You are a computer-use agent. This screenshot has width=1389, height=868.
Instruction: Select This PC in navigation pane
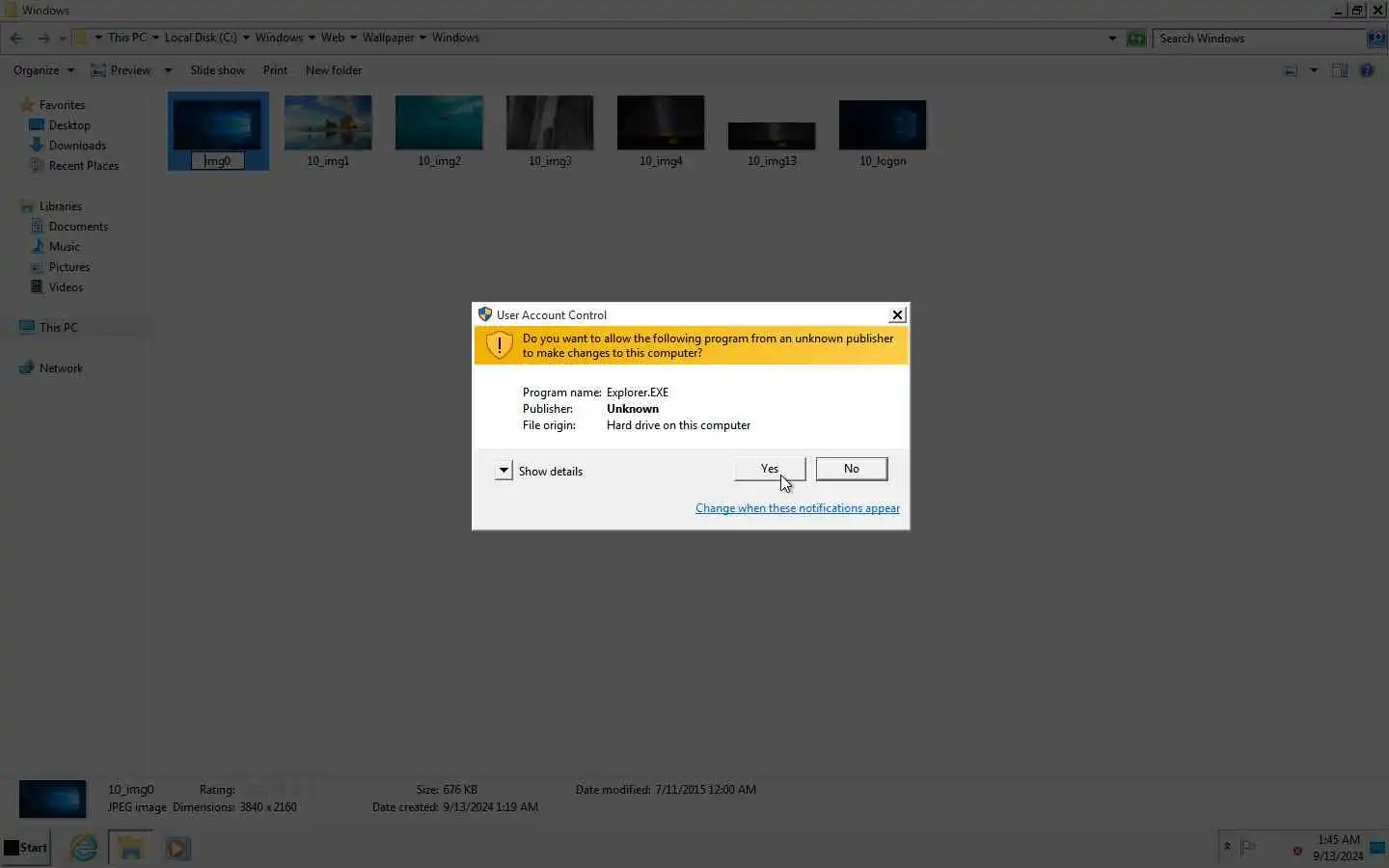click(x=59, y=328)
